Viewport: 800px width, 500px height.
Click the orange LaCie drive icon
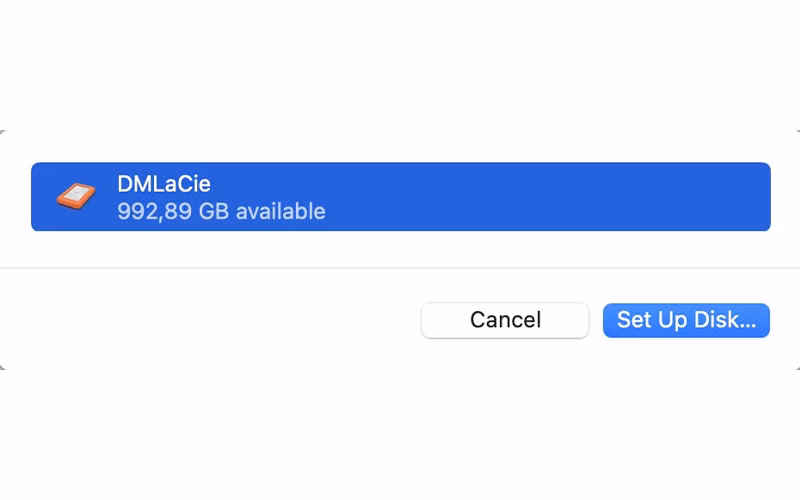74,197
